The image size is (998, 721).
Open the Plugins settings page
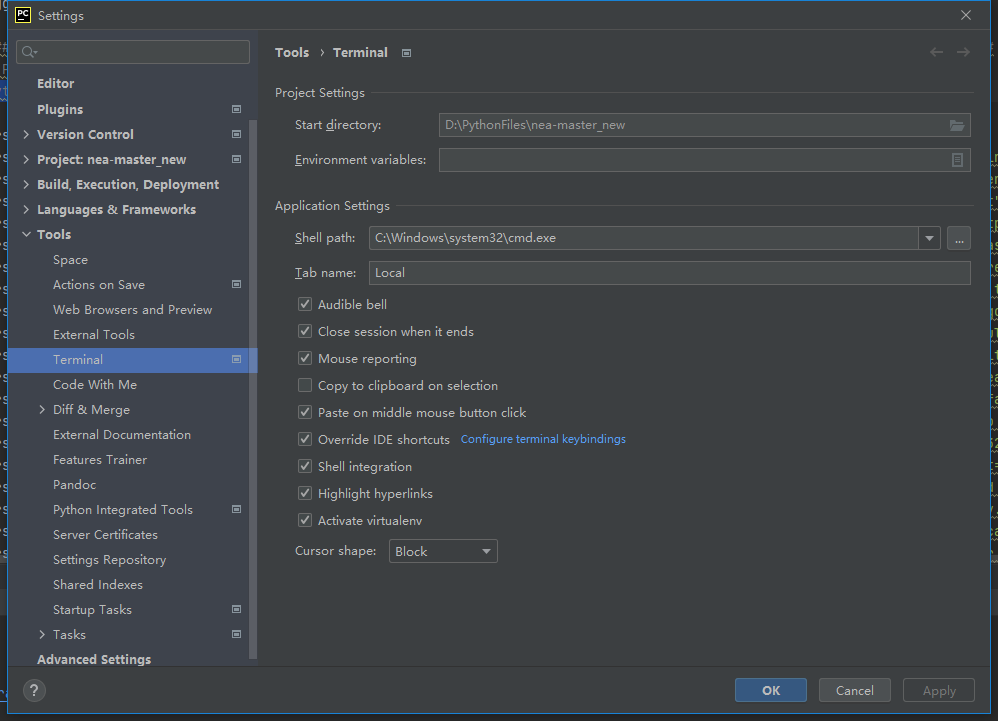tap(60, 109)
